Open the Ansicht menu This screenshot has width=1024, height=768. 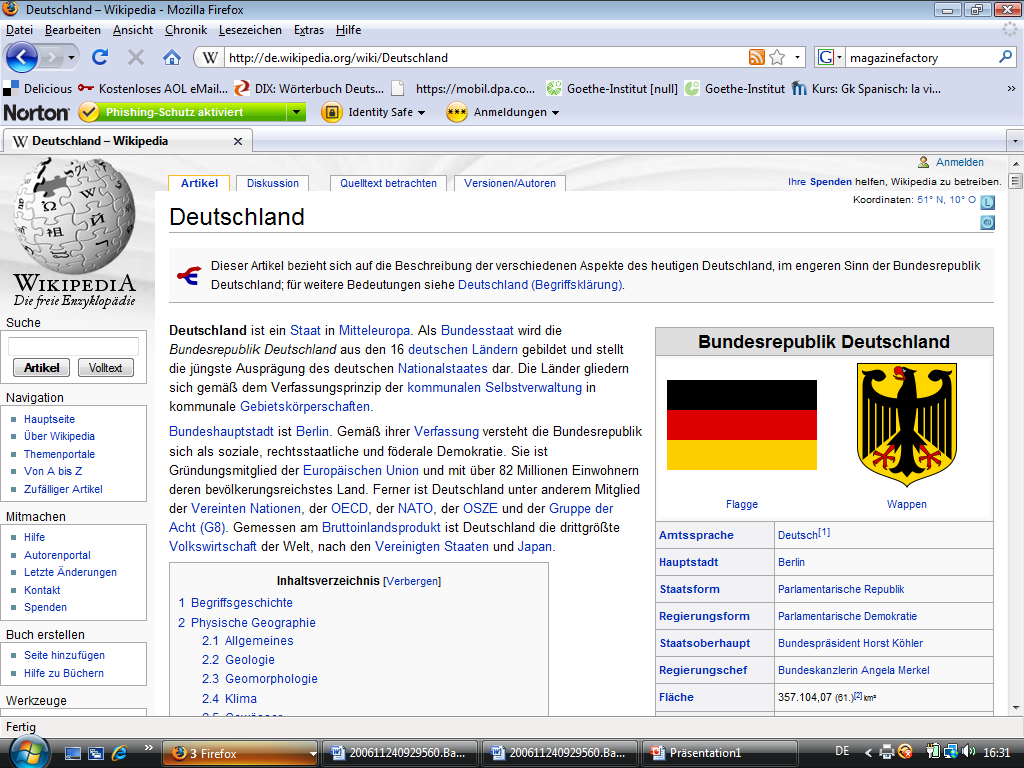(133, 30)
